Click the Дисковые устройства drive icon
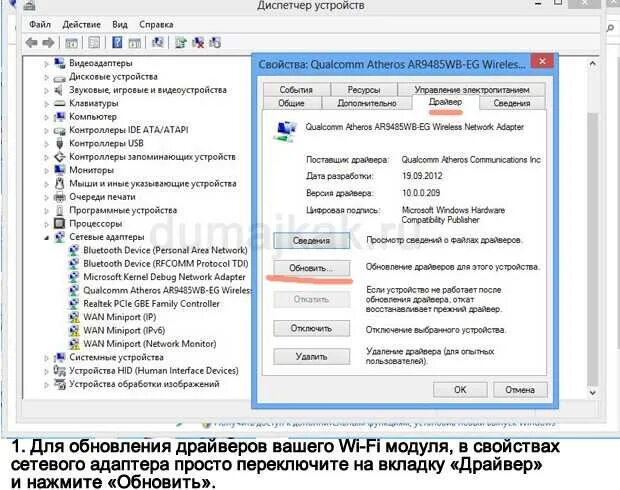Image resolution: width=620 pixels, height=490 pixels. (x=59, y=78)
